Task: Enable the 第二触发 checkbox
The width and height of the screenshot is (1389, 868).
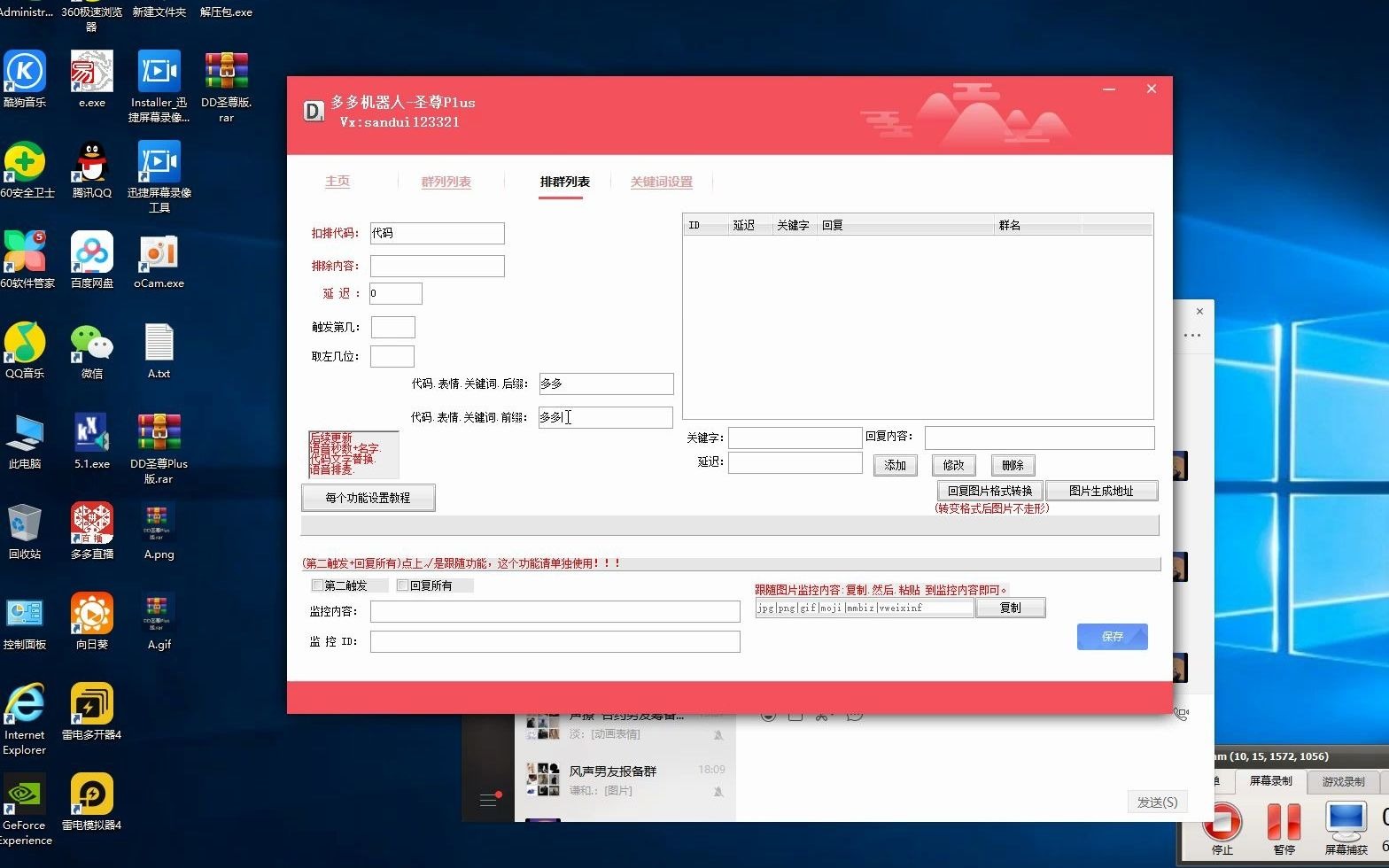Action: pyautogui.click(x=317, y=585)
